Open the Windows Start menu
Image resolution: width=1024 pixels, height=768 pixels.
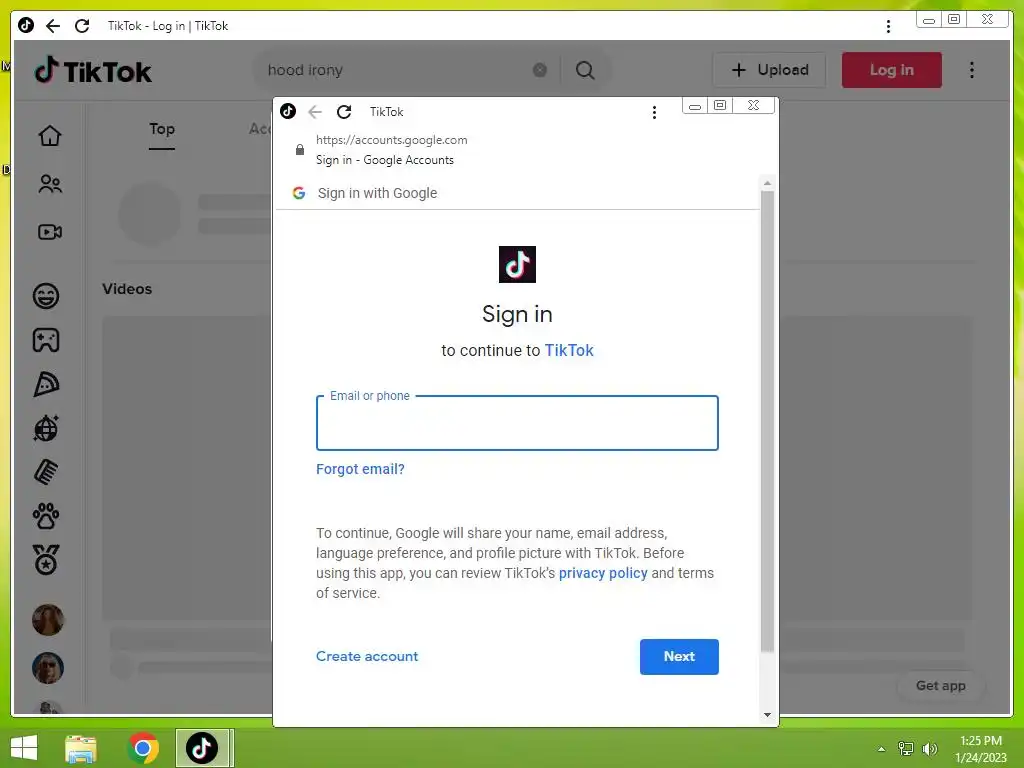coord(24,748)
